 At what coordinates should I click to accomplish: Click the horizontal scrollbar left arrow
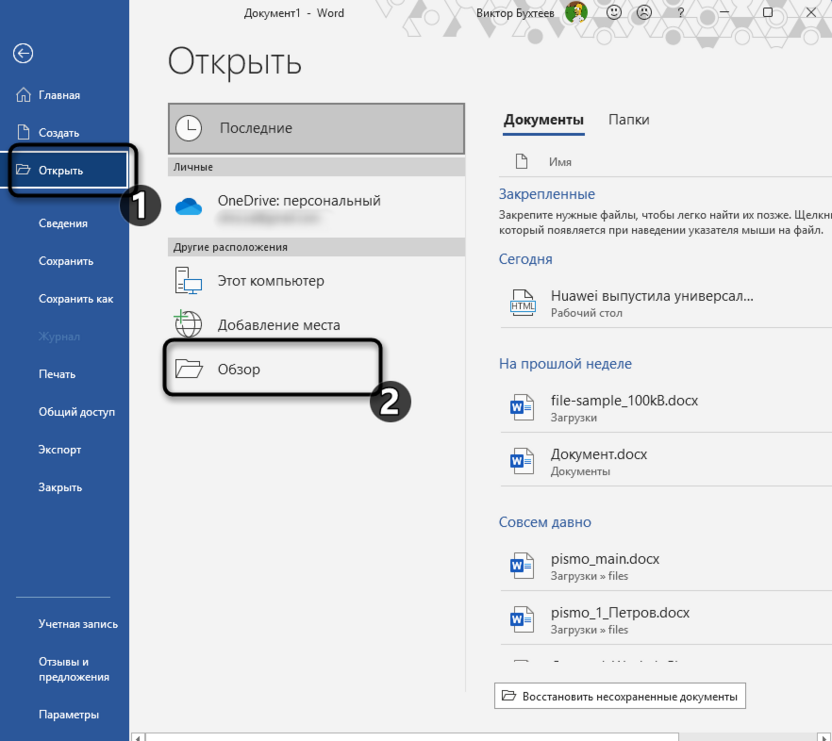pos(138,737)
